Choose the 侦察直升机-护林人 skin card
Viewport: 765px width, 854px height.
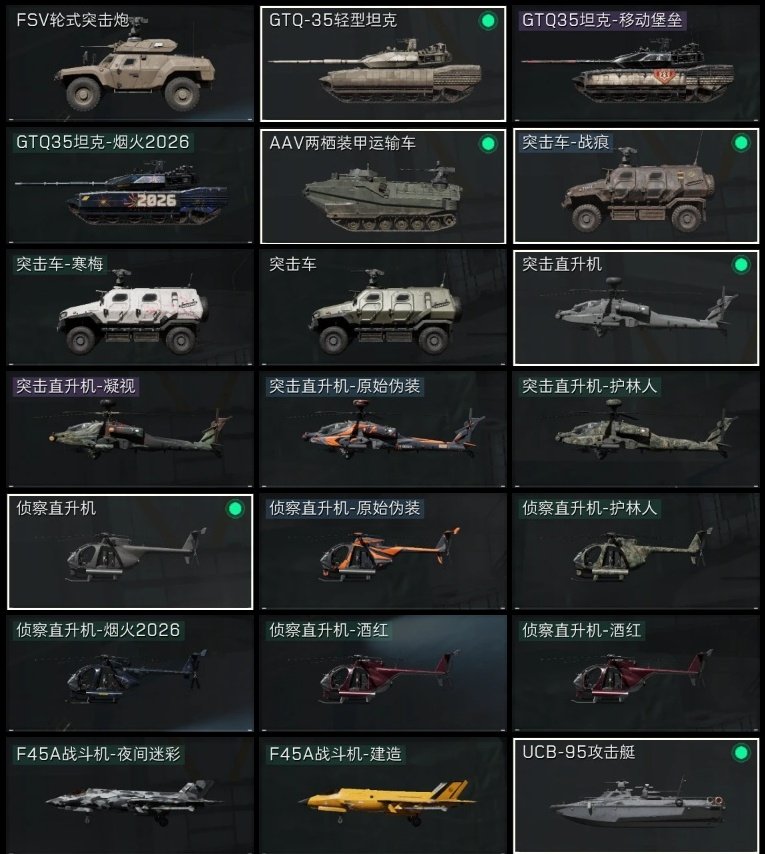point(636,551)
